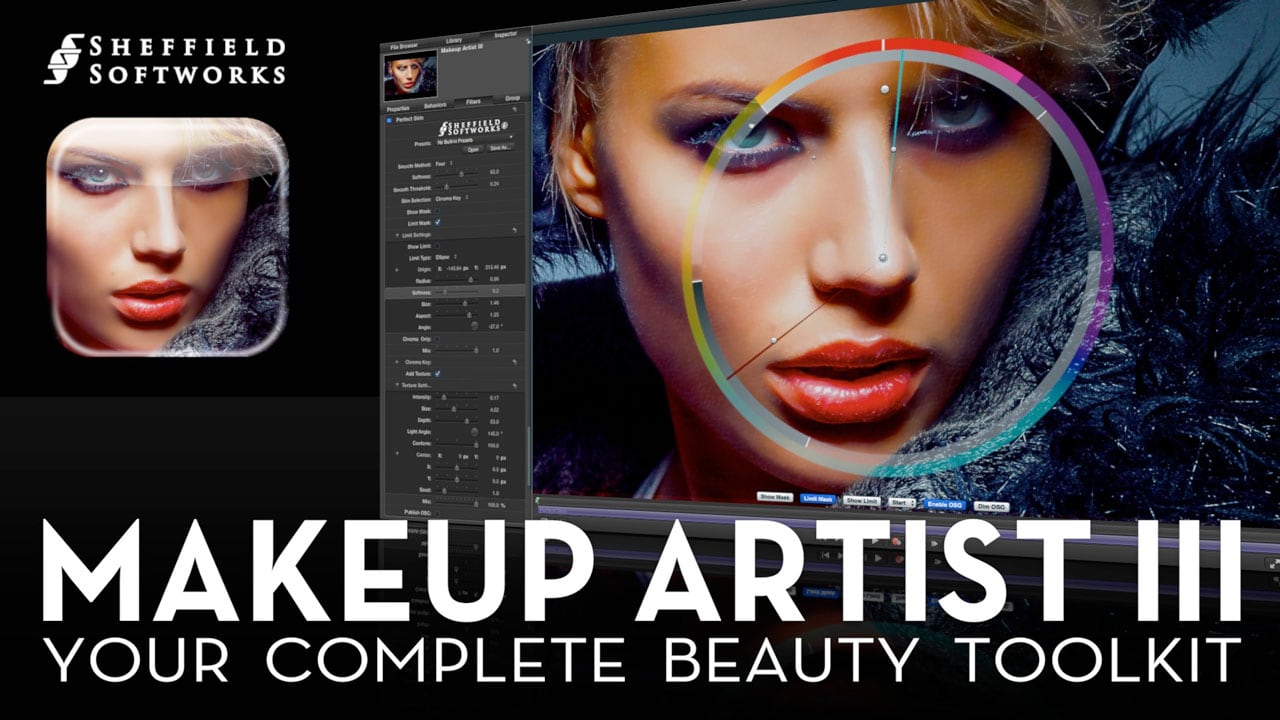Collapse the Limit Settings section
This screenshot has height=720, width=1280.
click(397, 235)
